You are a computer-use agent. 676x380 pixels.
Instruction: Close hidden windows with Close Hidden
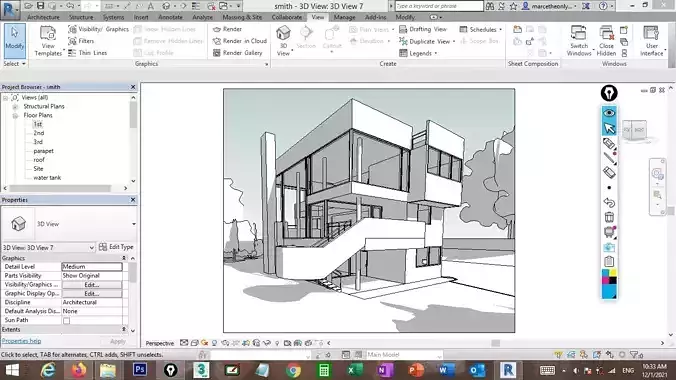click(606, 41)
